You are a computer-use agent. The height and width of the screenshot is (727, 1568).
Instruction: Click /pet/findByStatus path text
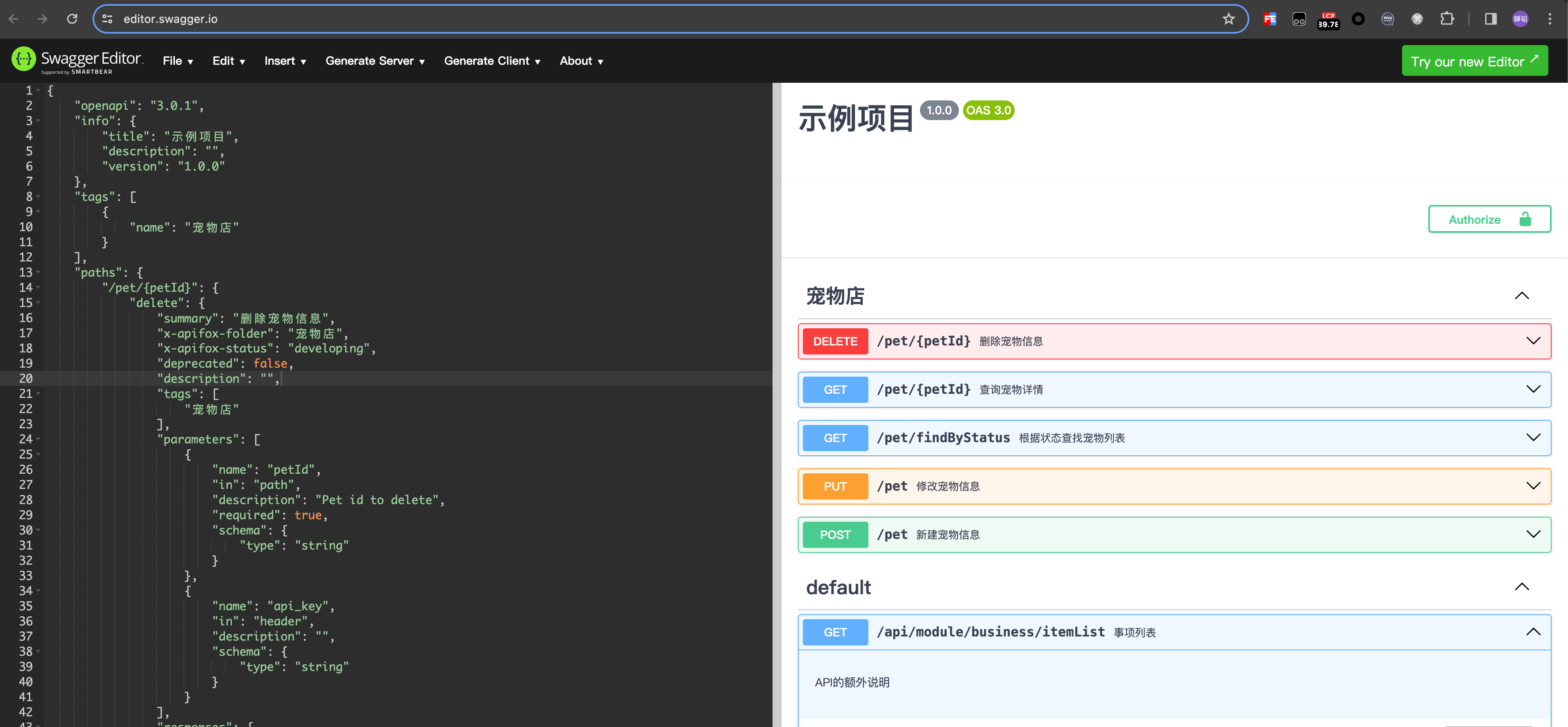[x=943, y=438]
